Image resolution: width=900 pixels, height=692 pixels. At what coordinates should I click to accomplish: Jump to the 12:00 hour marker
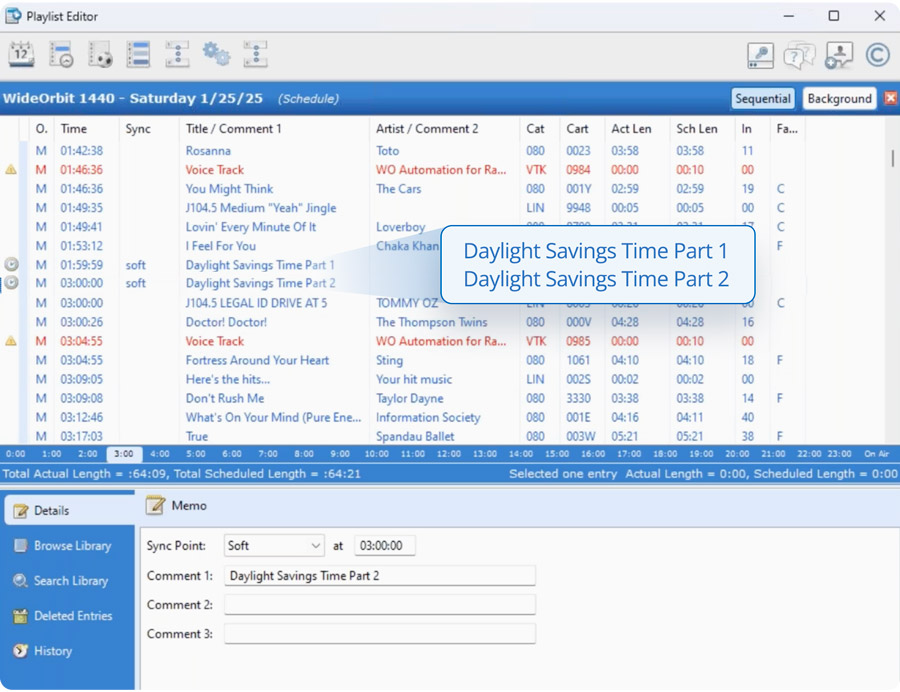pos(449,454)
